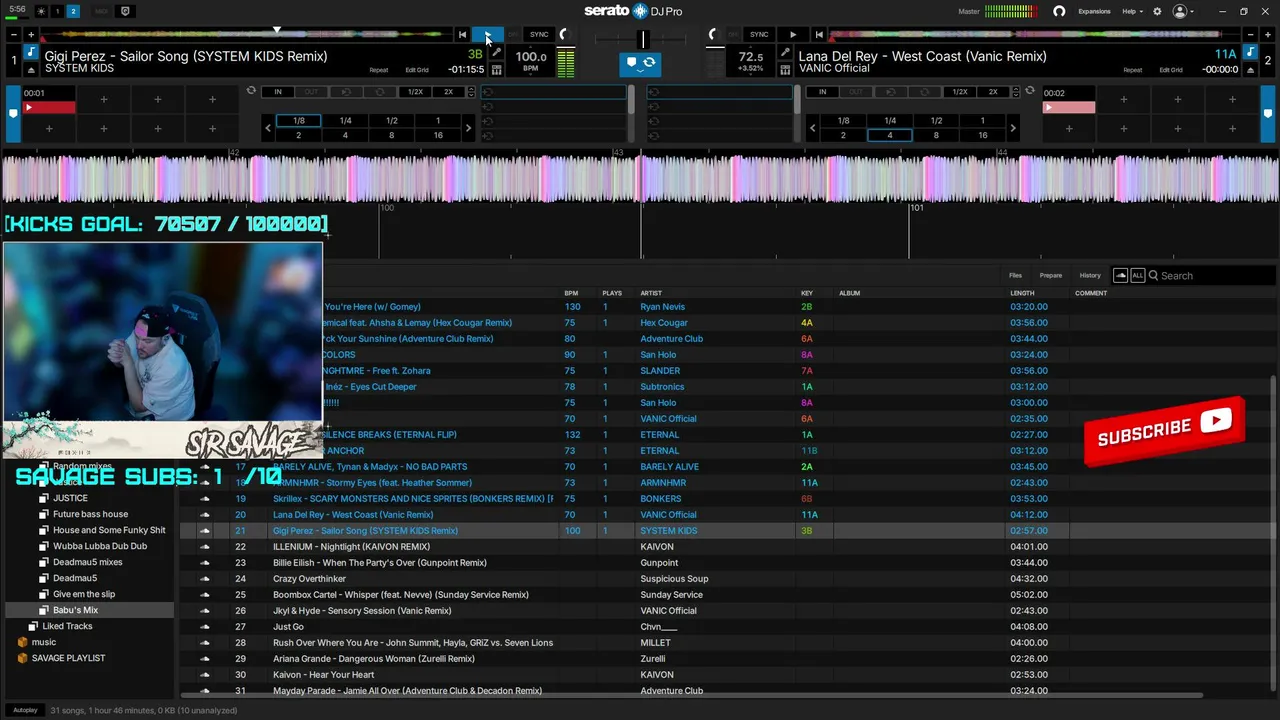Click Edit Grid on deck 2
The height and width of the screenshot is (720, 1280).
(1171, 70)
